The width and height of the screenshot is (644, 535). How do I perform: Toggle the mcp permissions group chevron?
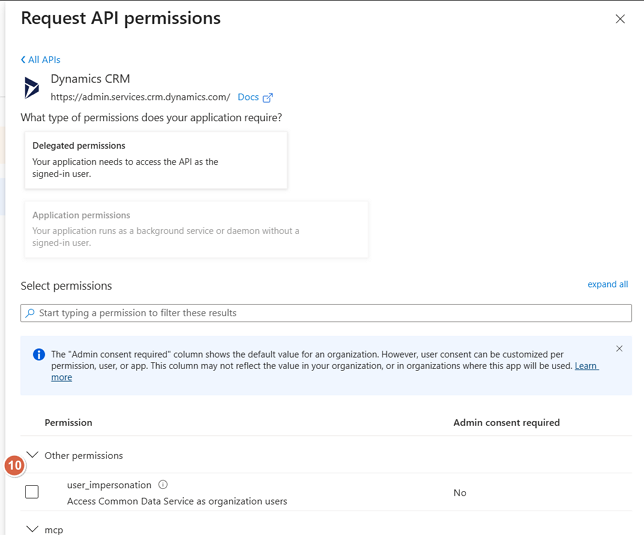tap(32, 529)
